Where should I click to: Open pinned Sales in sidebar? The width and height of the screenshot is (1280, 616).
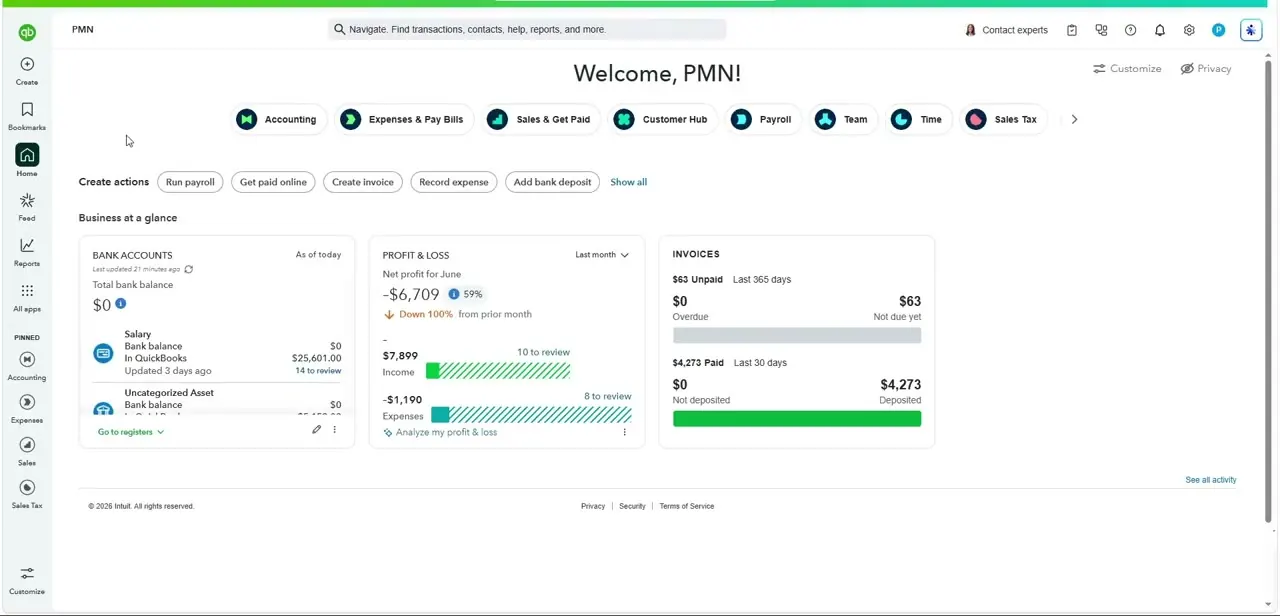[27, 452]
